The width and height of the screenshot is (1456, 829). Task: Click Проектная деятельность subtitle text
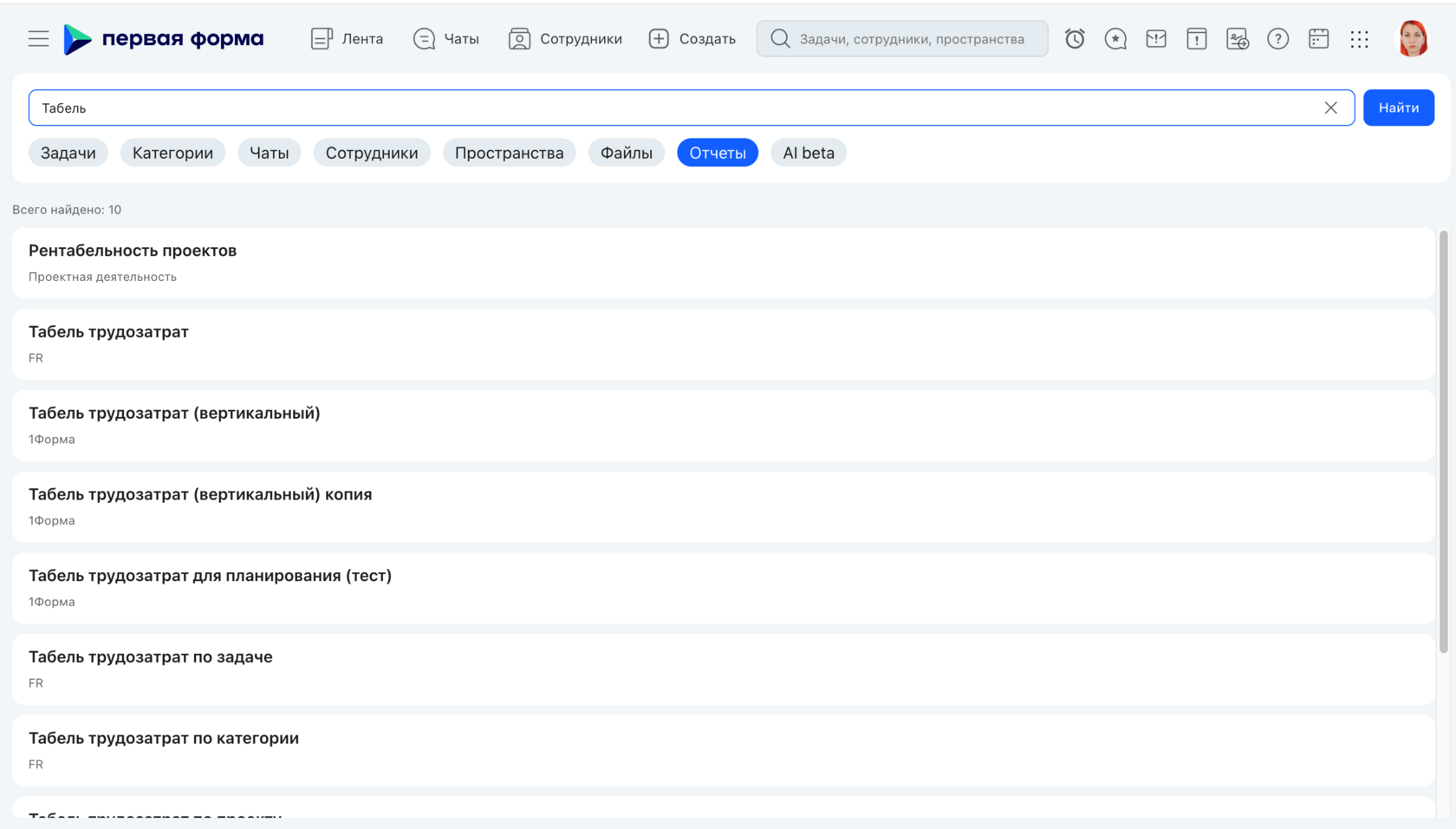(x=102, y=277)
